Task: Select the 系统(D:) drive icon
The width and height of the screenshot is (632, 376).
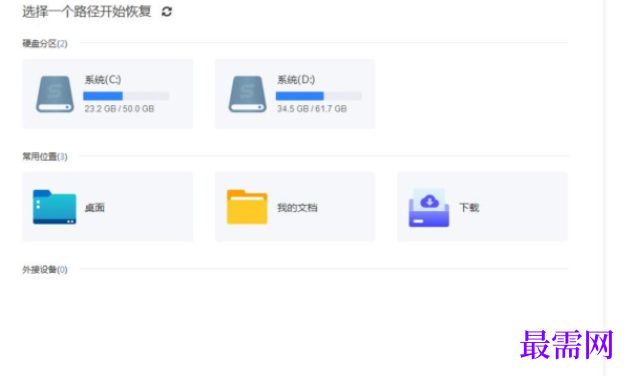Action: click(247, 94)
